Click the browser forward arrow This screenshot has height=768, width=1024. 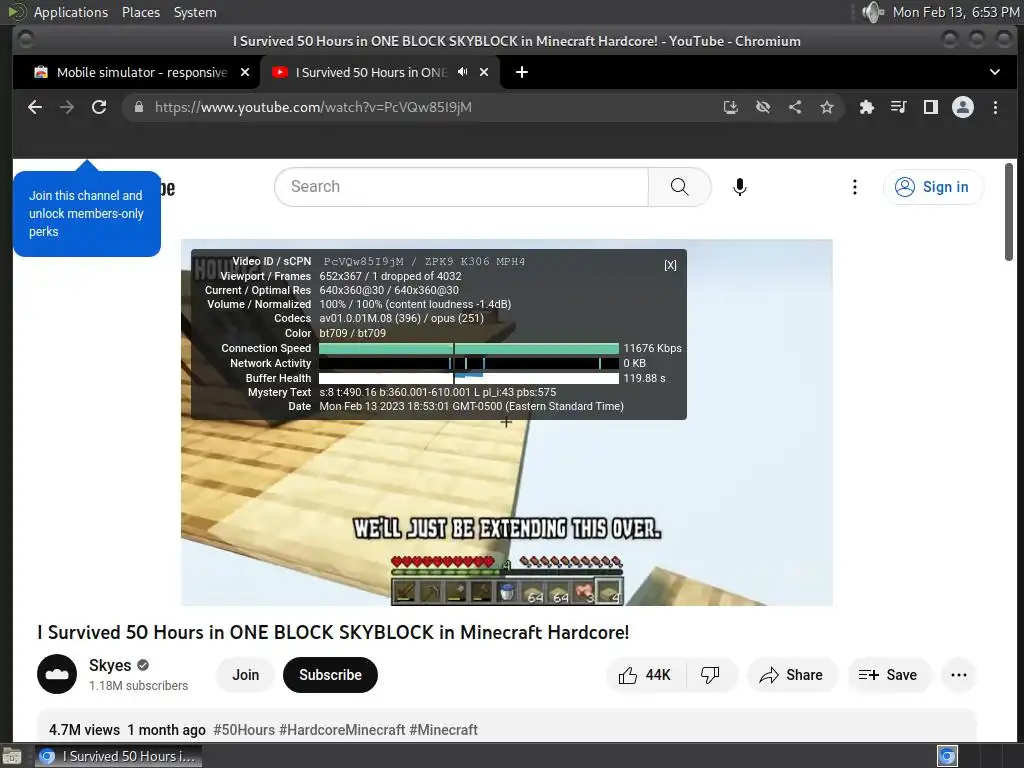(x=67, y=107)
